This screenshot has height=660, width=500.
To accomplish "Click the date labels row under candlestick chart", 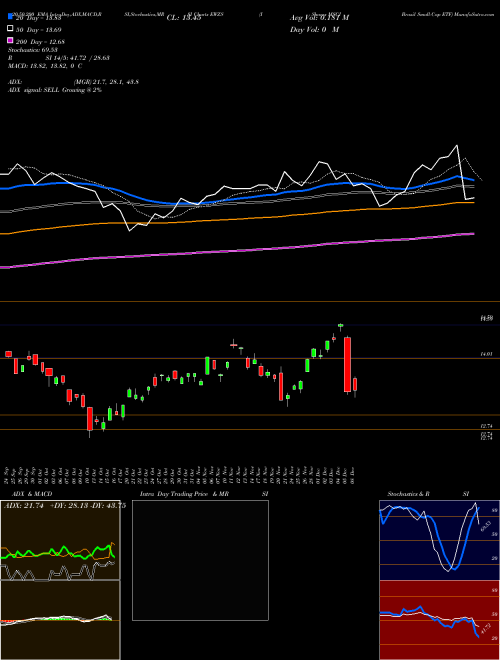I will point(180,475).
